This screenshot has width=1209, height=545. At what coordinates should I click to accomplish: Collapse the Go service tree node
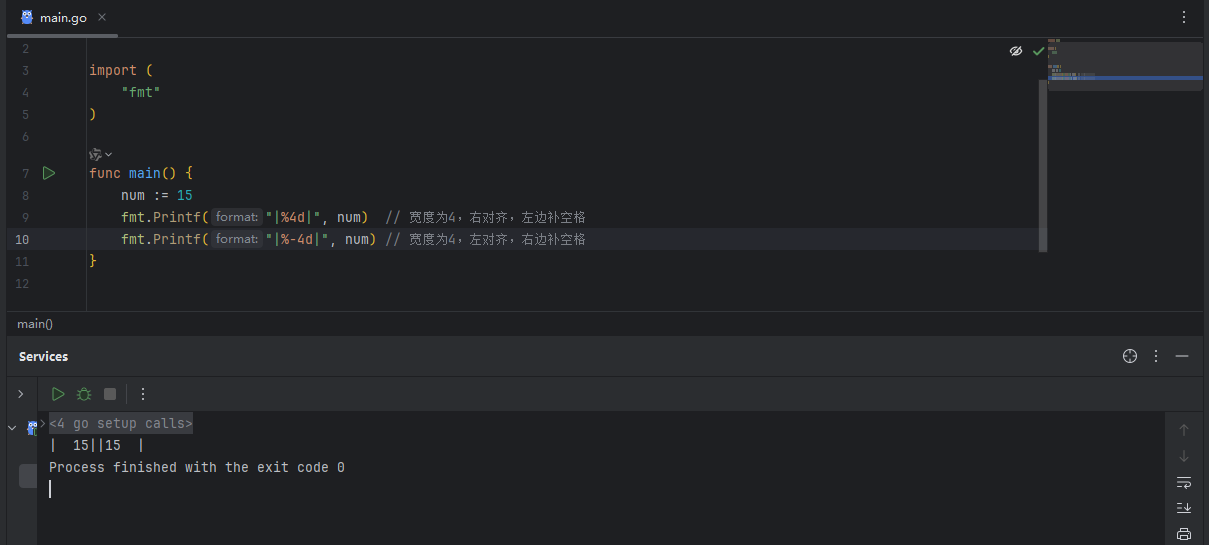12,428
